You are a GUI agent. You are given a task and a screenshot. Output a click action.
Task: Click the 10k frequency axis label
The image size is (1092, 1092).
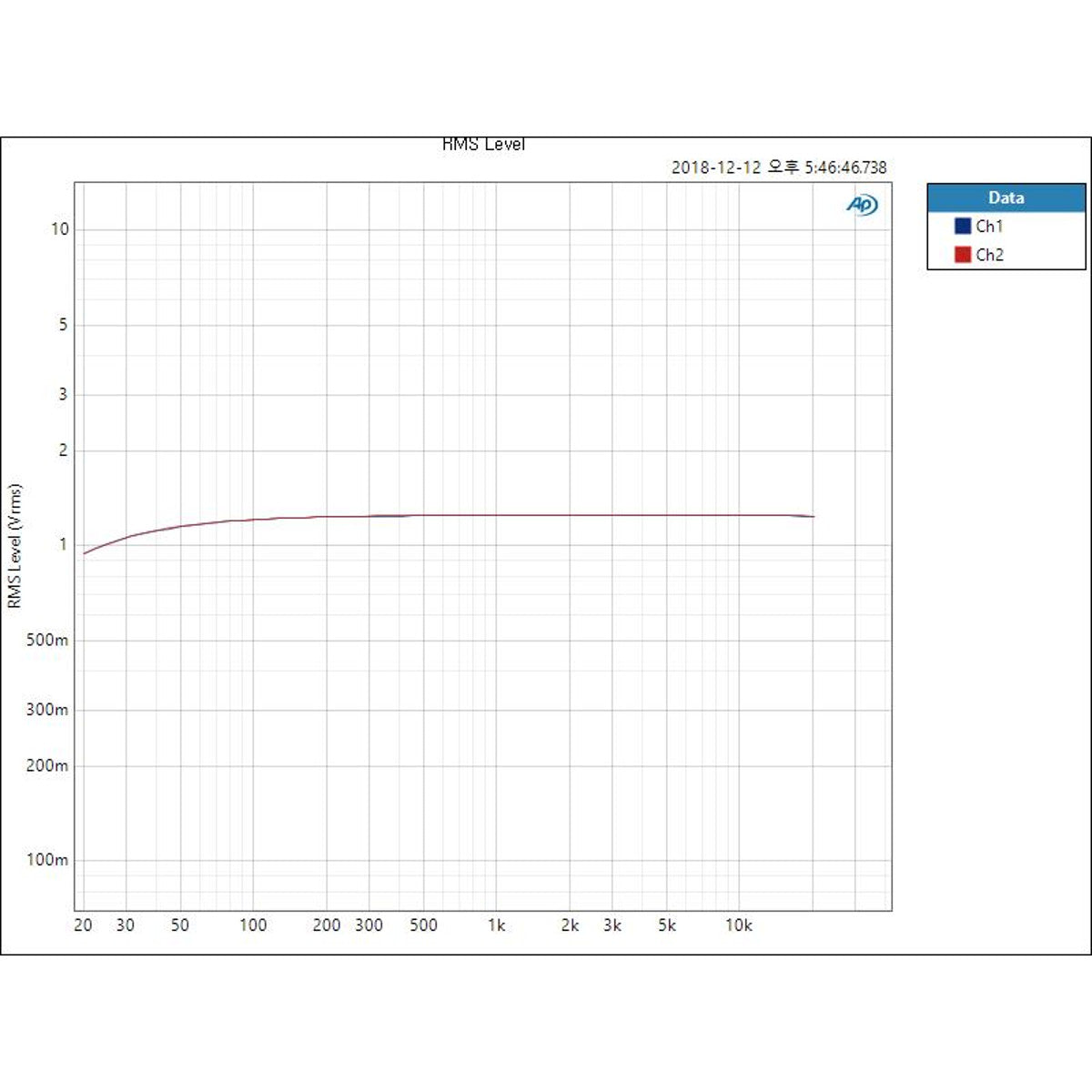click(x=739, y=925)
